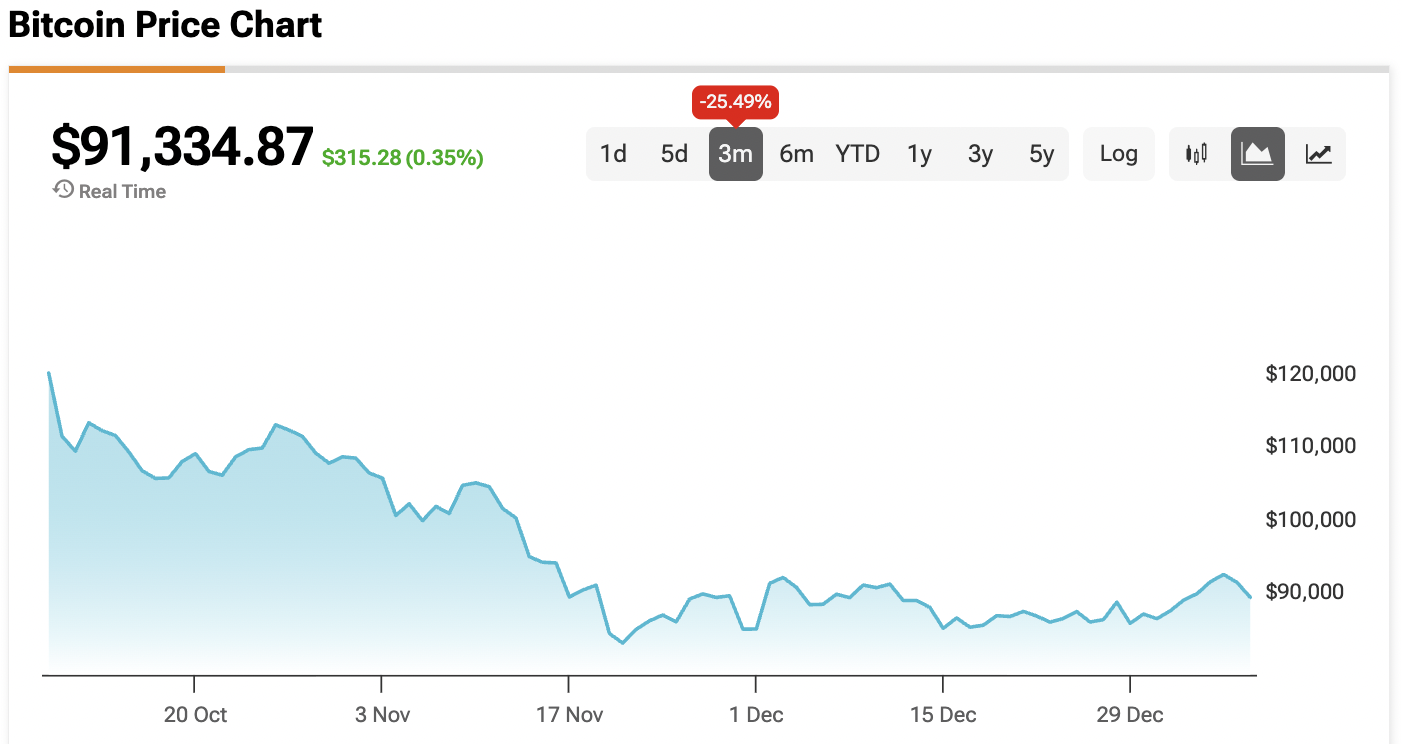The height and width of the screenshot is (744, 1402).
Task: Click the green $315.28 (0.35%) change
Action: coord(402,158)
